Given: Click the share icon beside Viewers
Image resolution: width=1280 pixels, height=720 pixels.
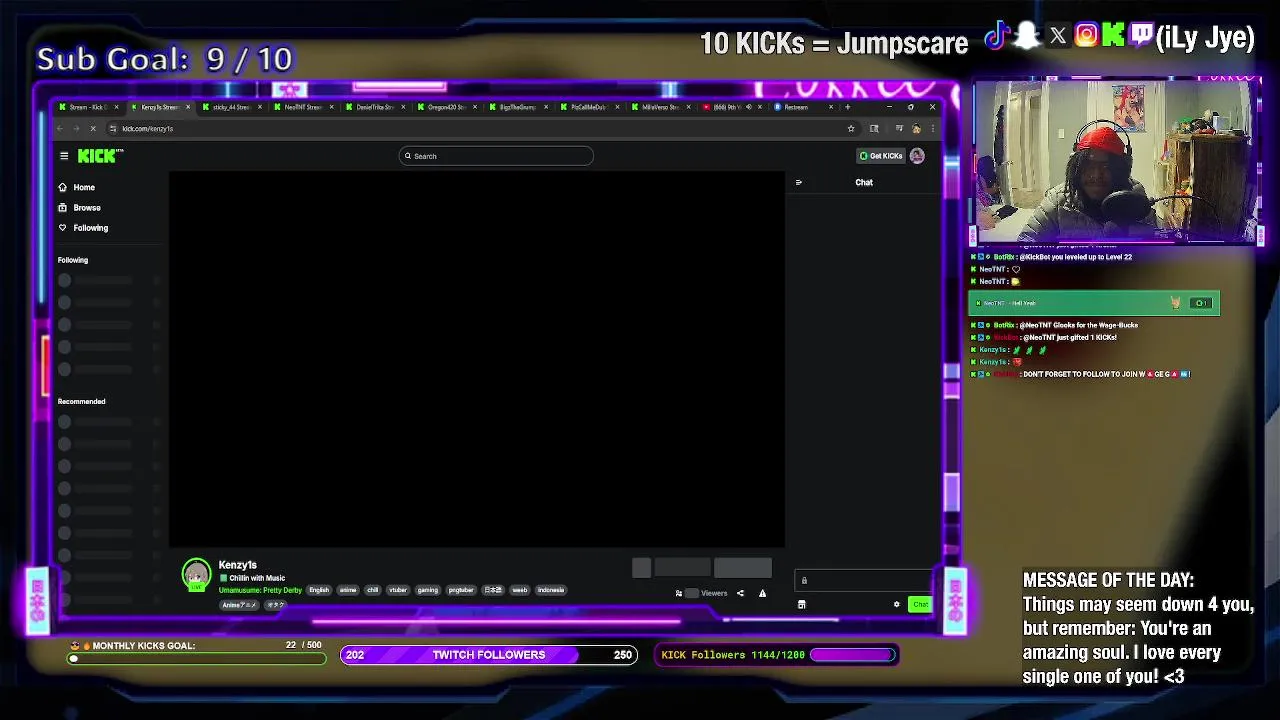Looking at the screenshot, I should coord(740,593).
